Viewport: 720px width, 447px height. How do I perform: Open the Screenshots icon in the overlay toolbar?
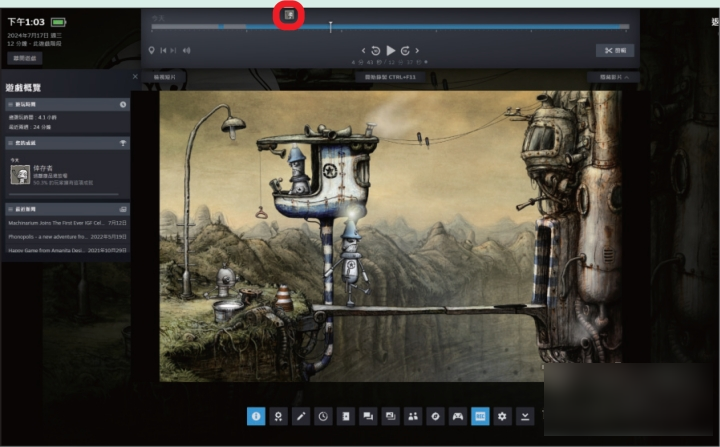click(390, 416)
